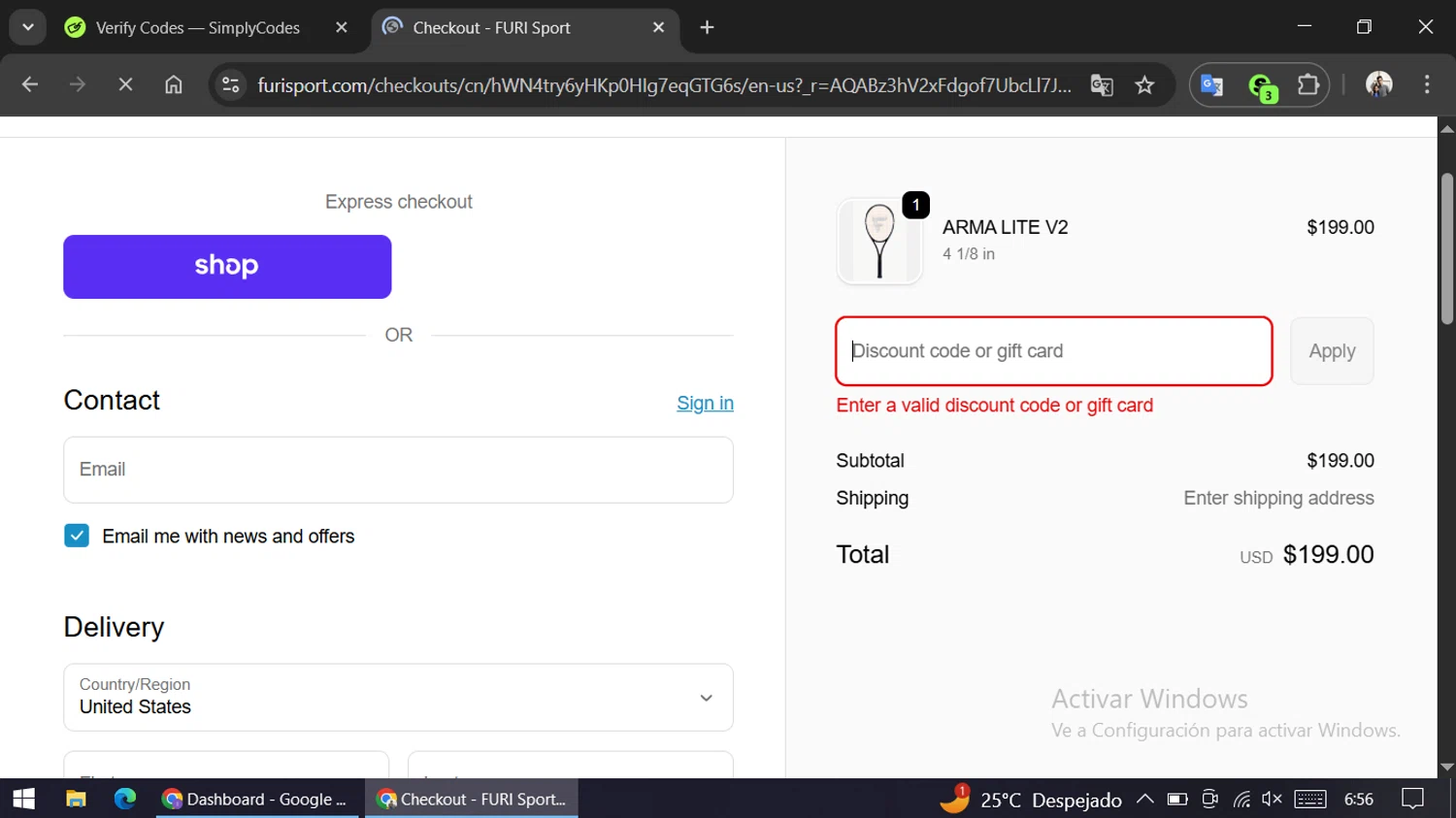Bookmark this page with the star
This screenshot has height=818, width=1456.
pos(1145,85)
